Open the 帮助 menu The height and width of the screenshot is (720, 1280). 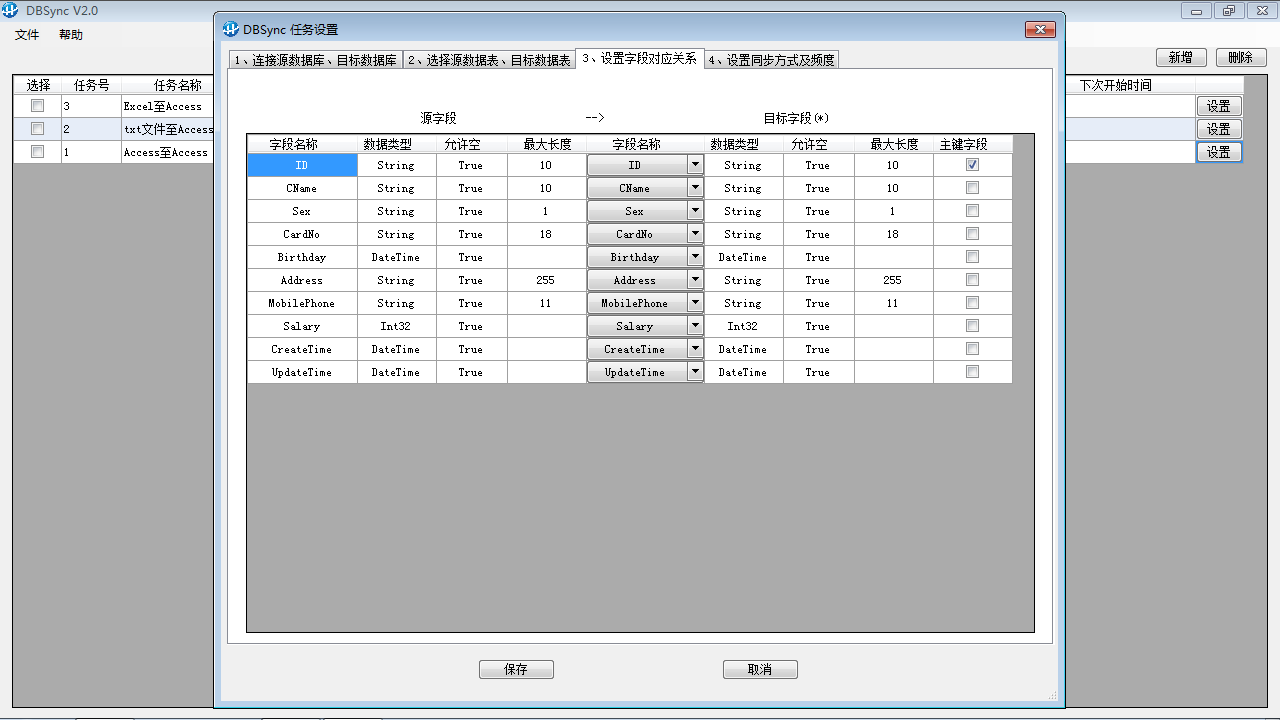(x=69, y=34)
